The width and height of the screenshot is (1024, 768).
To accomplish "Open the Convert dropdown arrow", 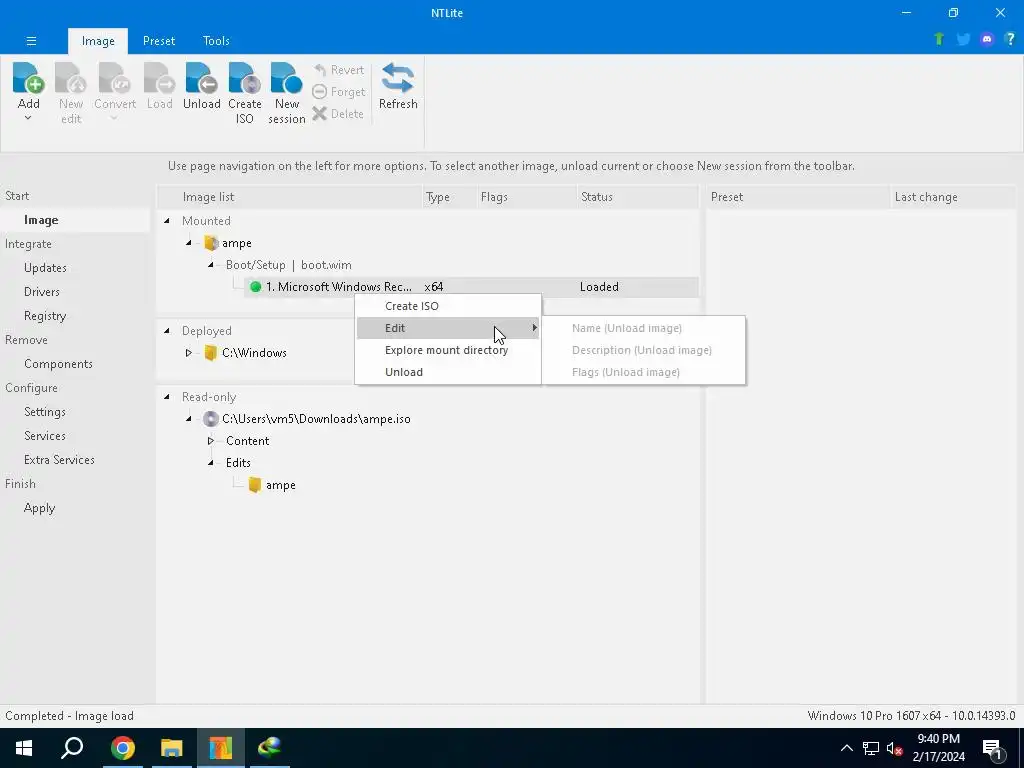I will (115, 118).
